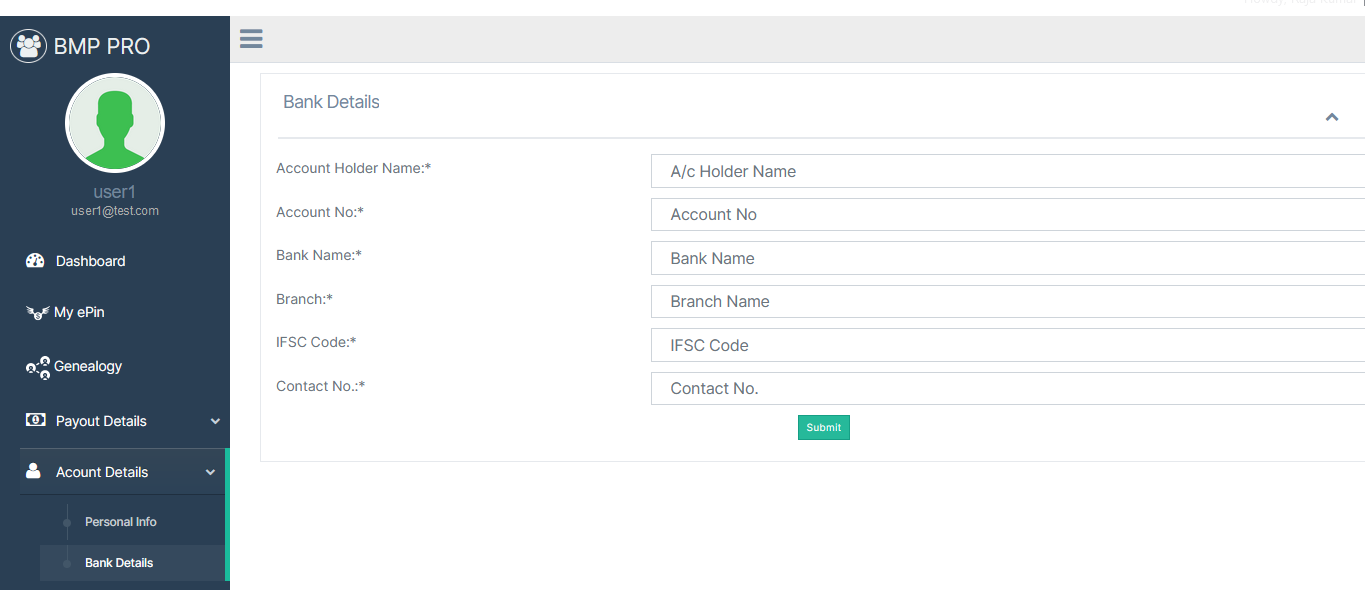Click the Payout Details money icon
Viewport: 1365px width, 590px height.
(x=35, y=421)
